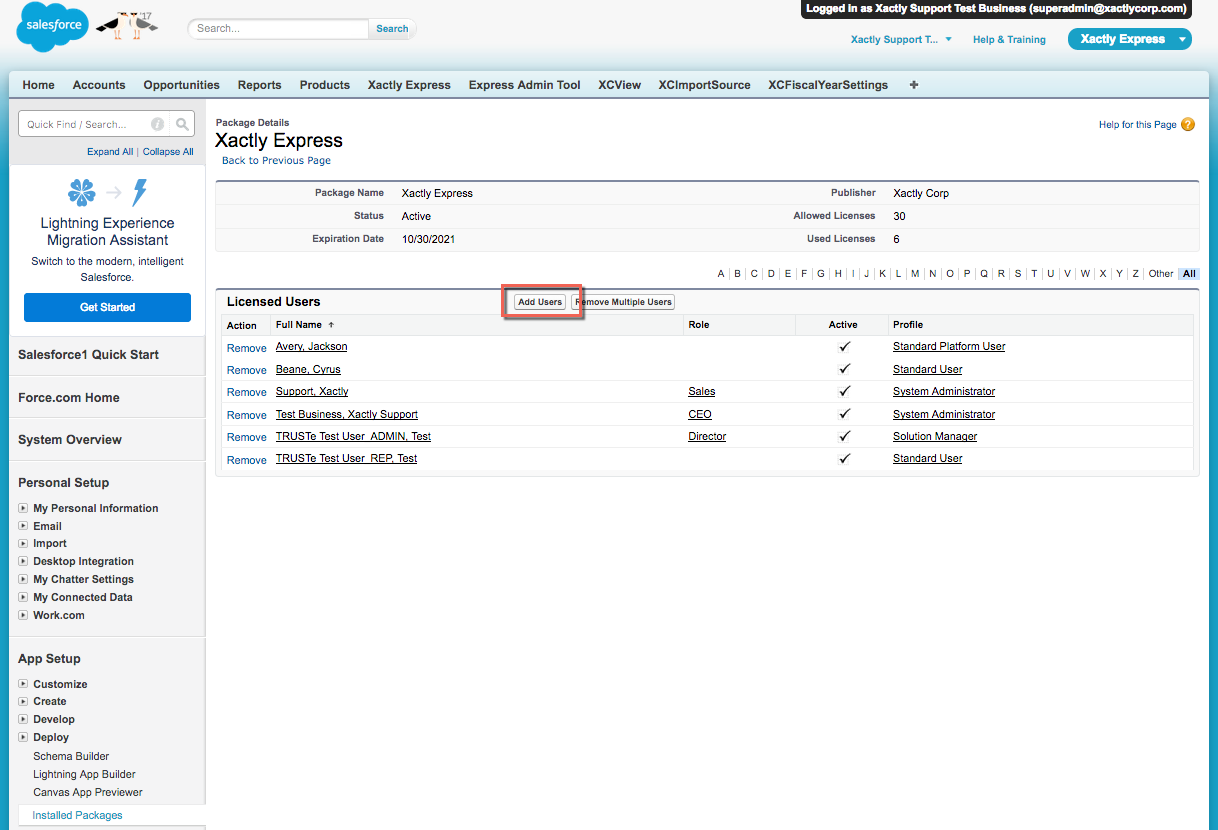Open the plus icon for all tabs
Image resolution: width=1218 pixels, height=830 pixels.
(913, 85)
